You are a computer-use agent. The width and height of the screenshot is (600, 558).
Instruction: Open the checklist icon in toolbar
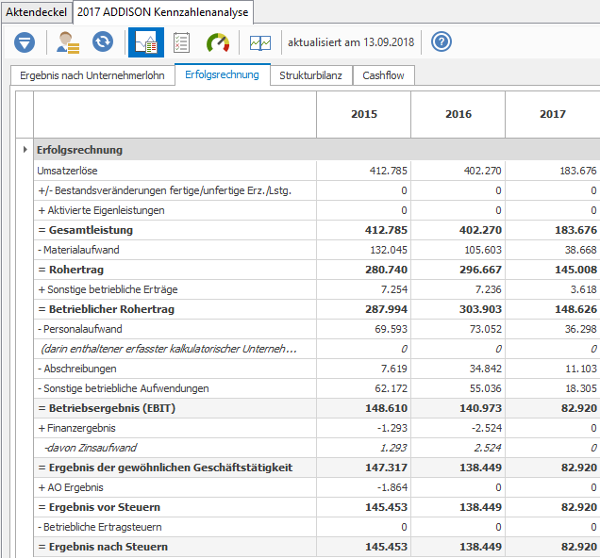point(181,42)
